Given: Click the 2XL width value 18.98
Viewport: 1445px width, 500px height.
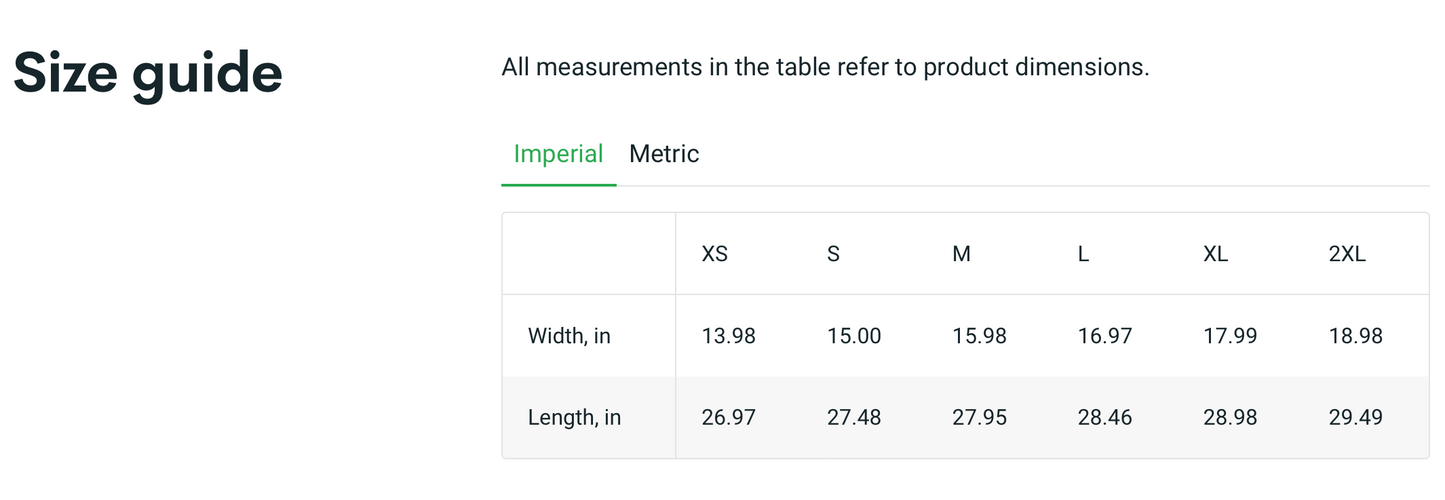Looking at the screenshot, I should point(1356,336).
